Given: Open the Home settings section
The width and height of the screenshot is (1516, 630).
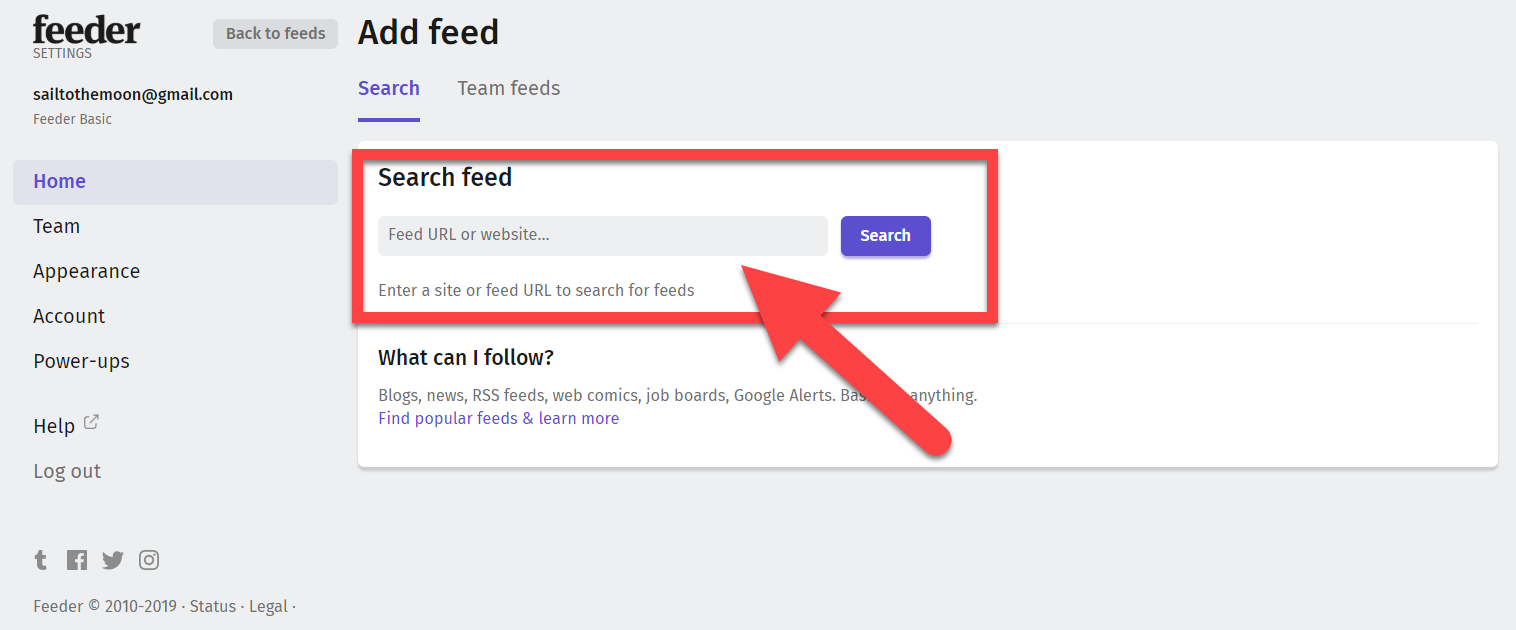Looking at the screenshot, I should pos(59,181).
